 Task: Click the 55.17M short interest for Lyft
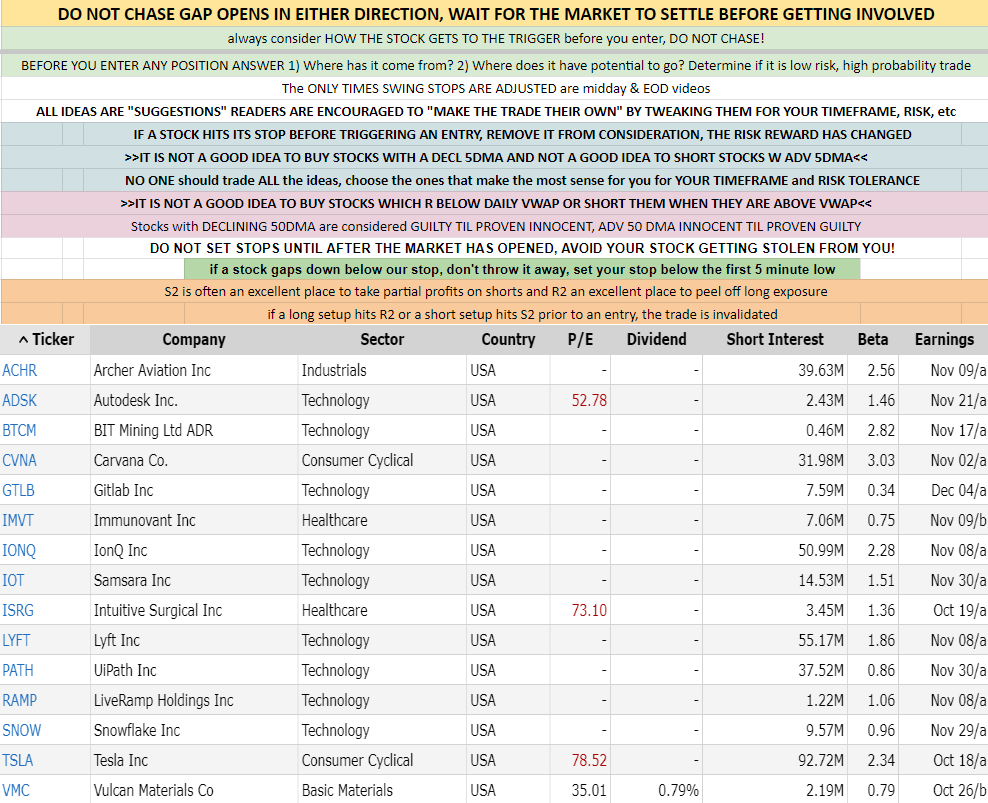tap(821, 640)
